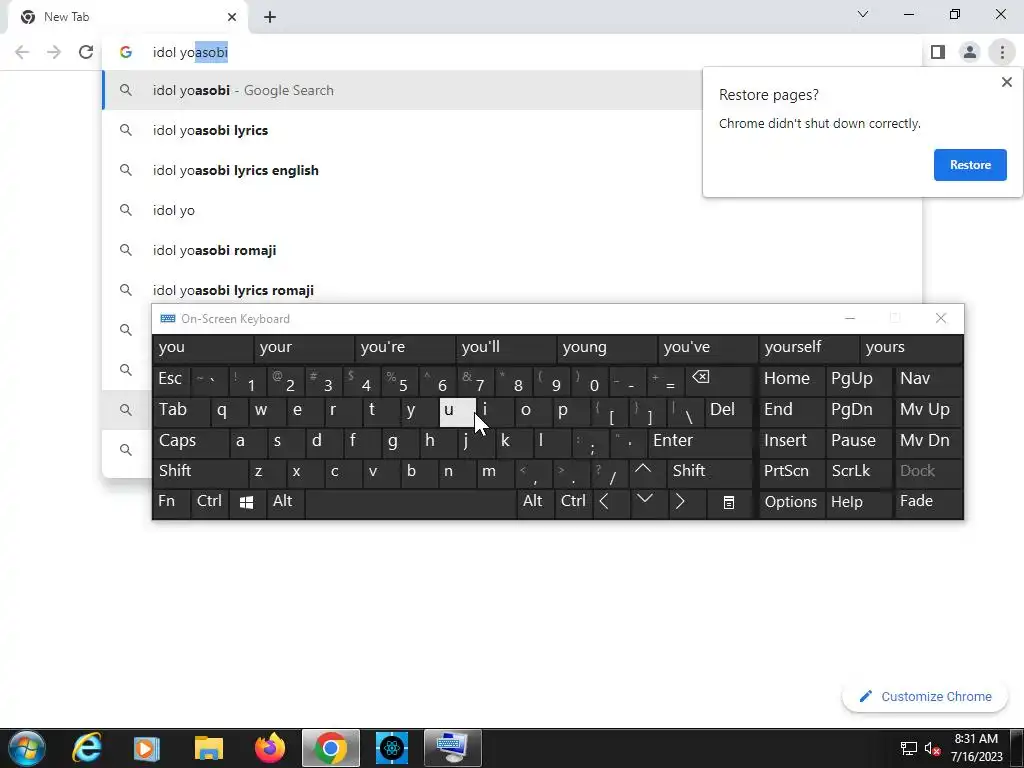This screenshot has width=1024, height=768.
Task: Pick the 'yourself' word prediction
Action: 809,348
